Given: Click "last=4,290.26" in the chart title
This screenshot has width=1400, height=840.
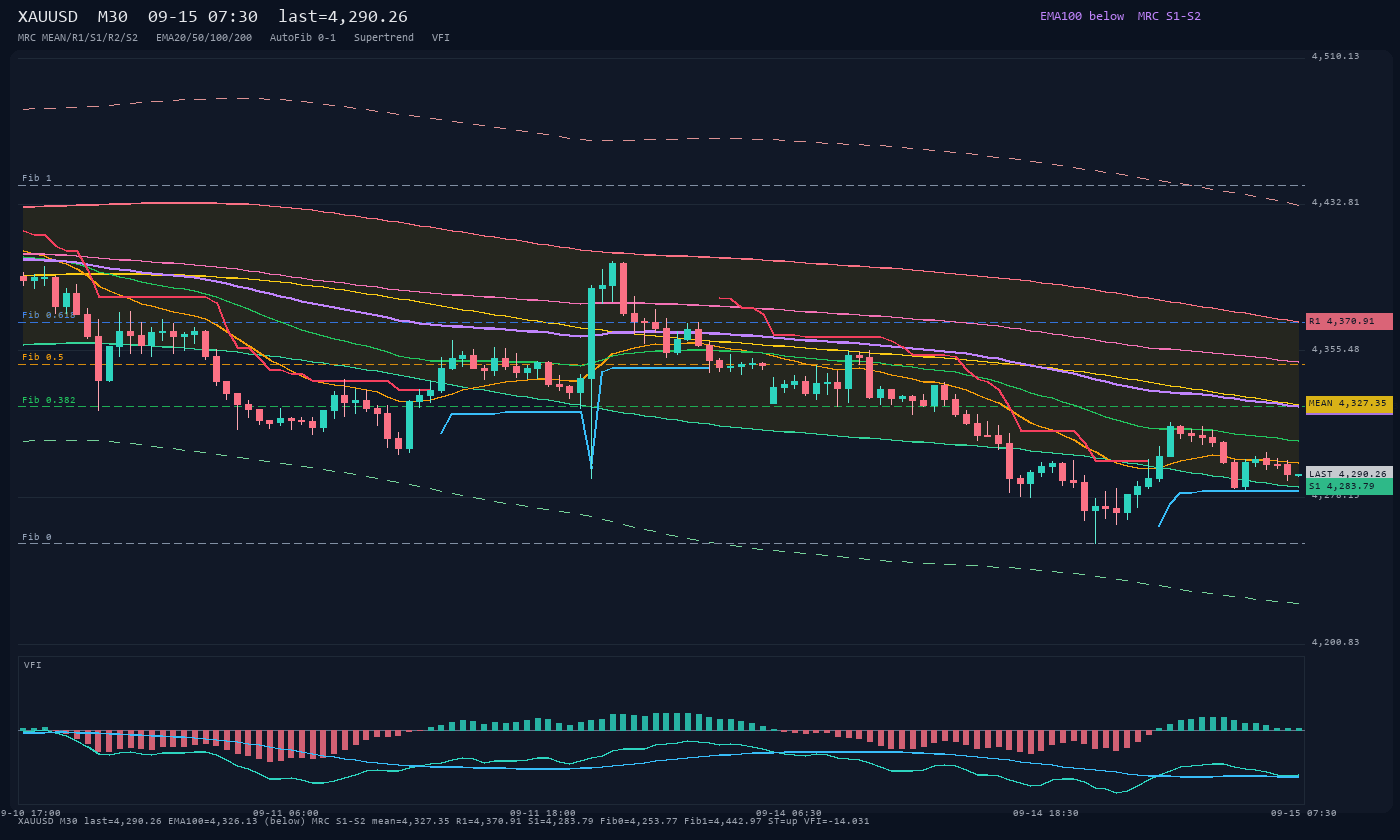Looking at the screenshot, I should (x=343, y=16).
